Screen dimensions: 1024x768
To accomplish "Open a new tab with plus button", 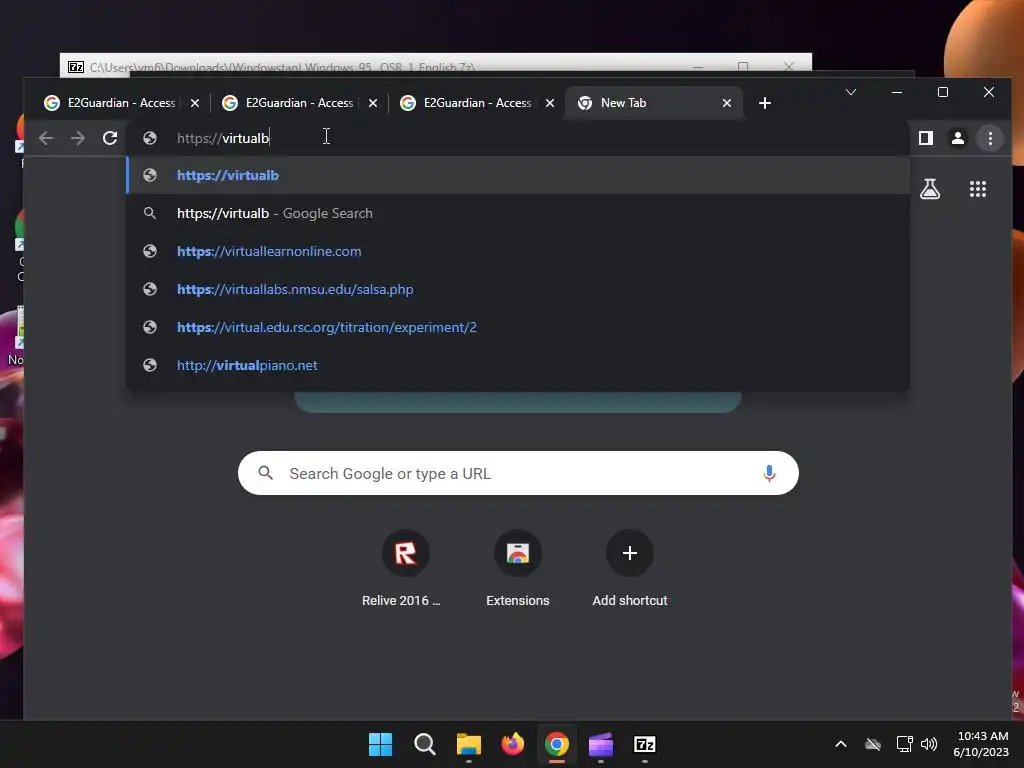I will [x=765, y=103].
